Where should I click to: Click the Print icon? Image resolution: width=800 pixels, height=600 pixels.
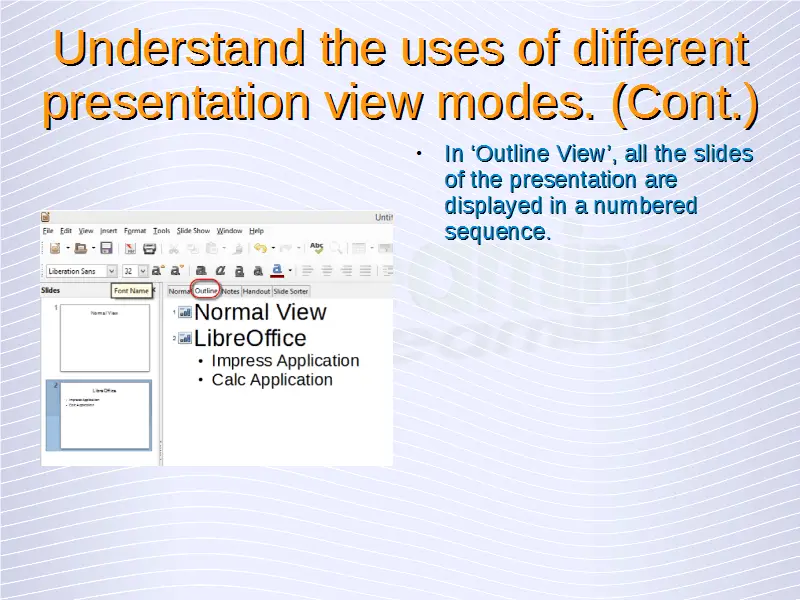click(150, 248)
